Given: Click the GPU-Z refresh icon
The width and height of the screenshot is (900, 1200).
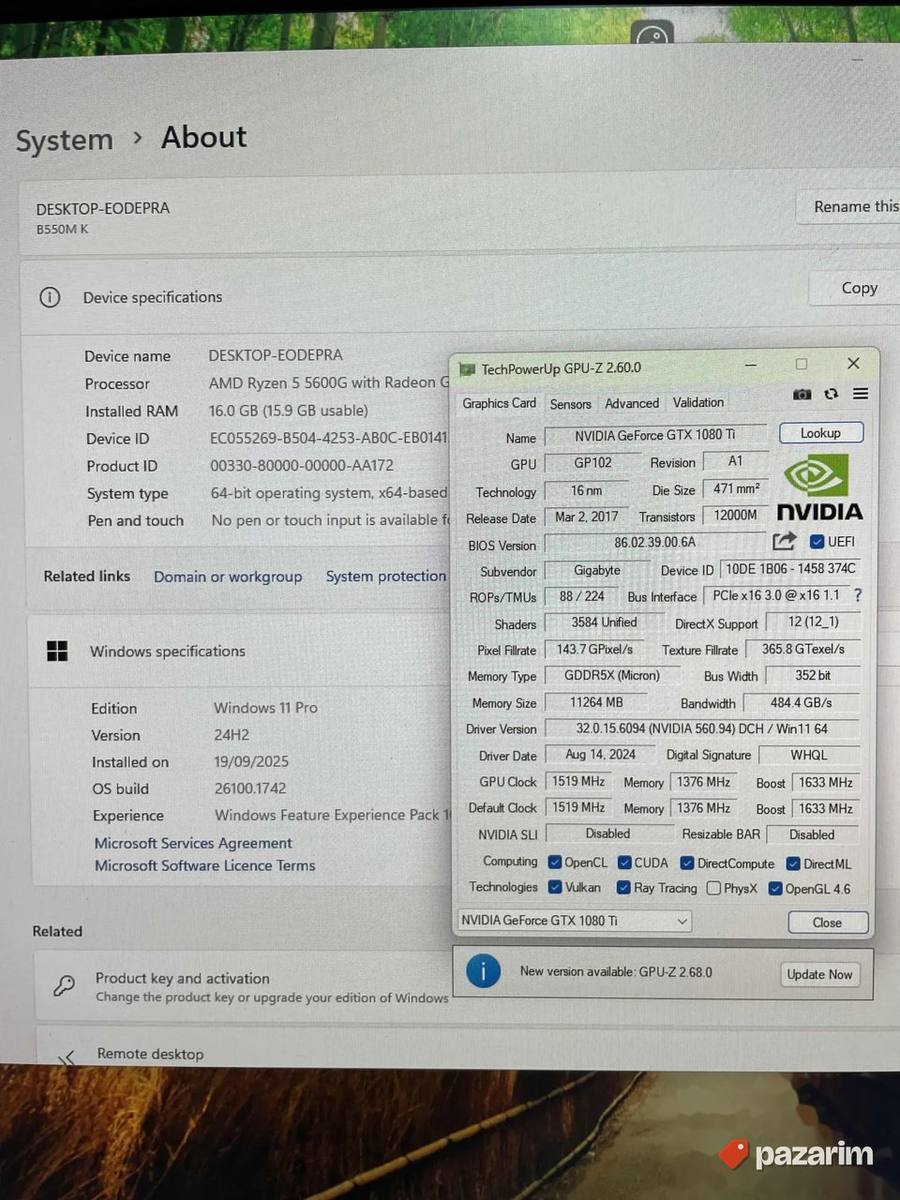Looking at the screenshot, I should click(x=831, y=395).
